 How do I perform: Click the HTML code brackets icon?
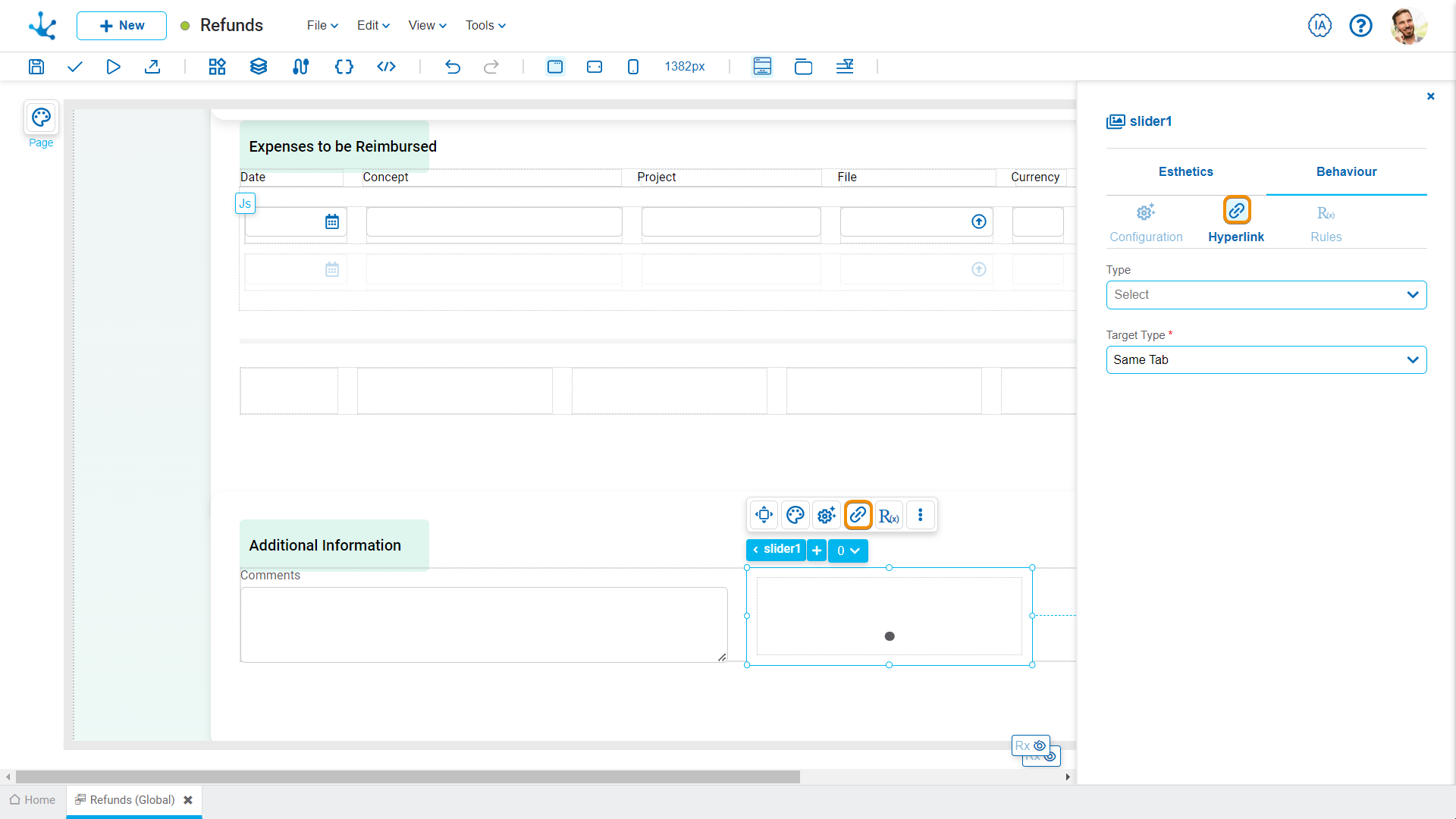point(386,67)
